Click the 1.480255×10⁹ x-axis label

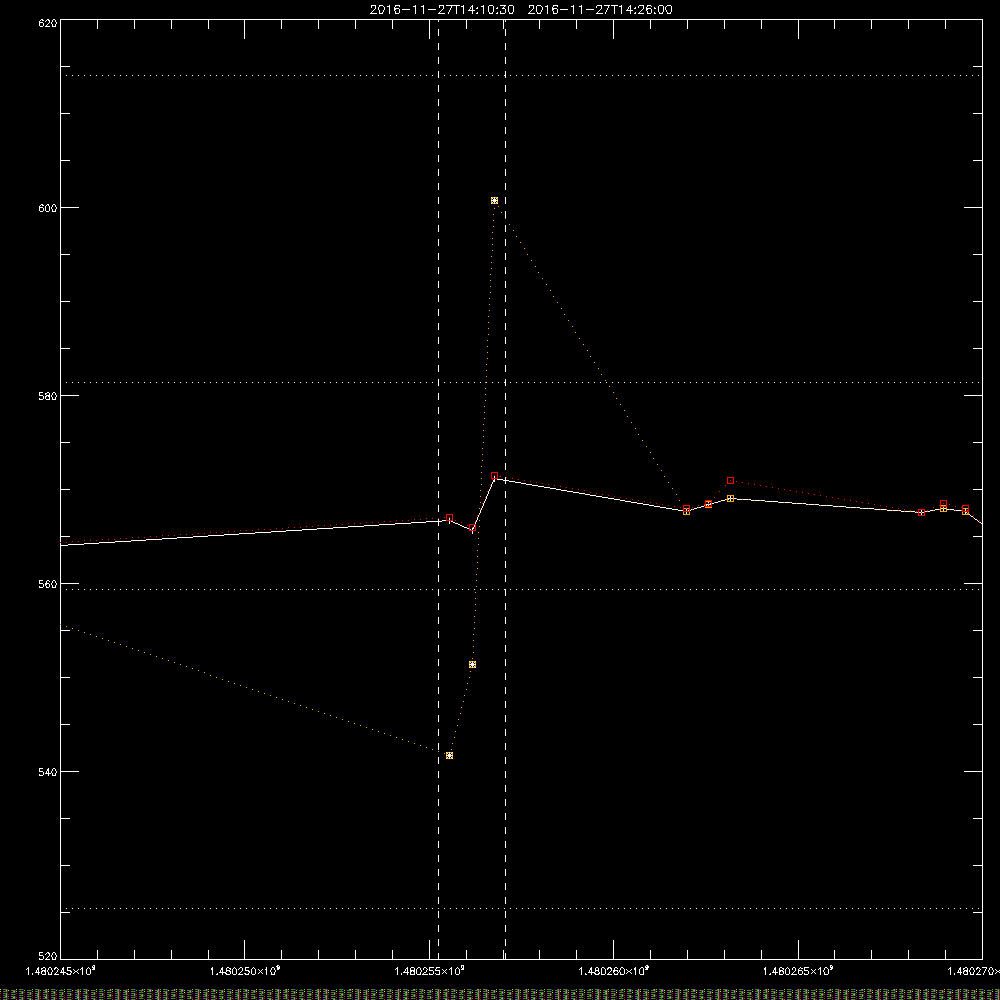[x=429, y=971]
